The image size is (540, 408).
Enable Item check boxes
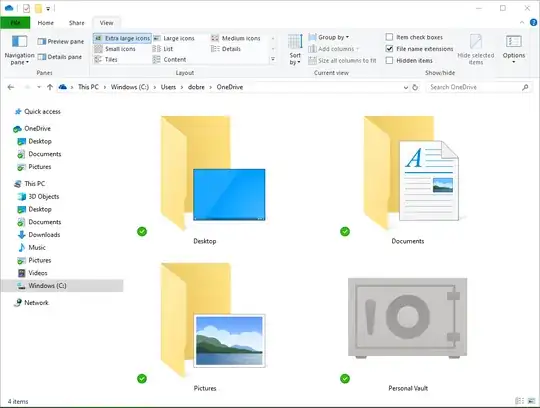[414, 37]
